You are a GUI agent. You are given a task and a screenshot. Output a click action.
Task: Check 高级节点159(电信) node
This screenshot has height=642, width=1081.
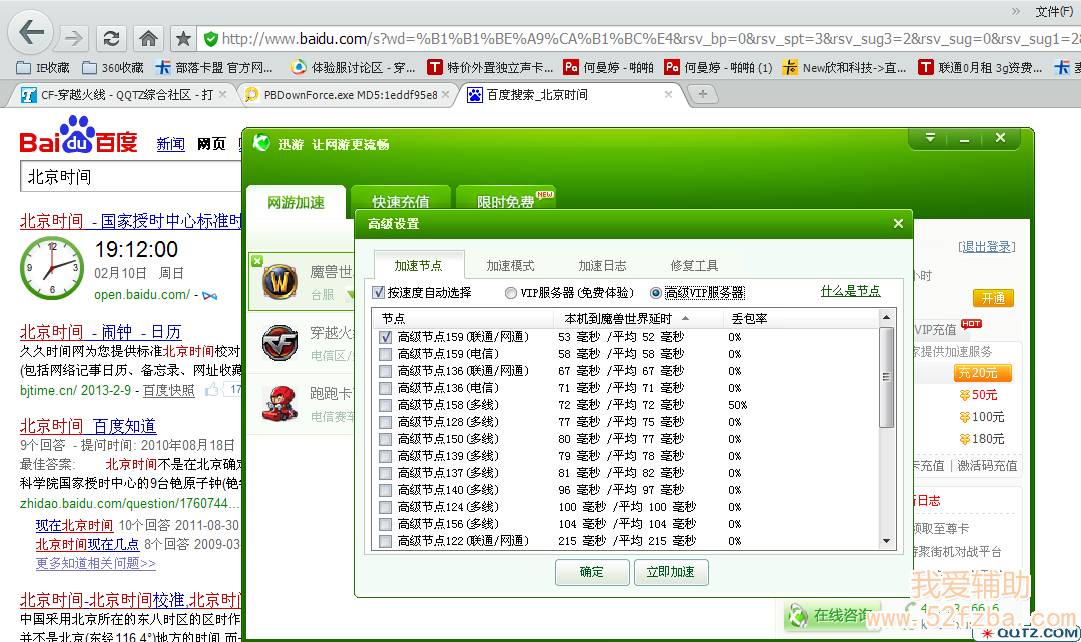coord(385,354)
